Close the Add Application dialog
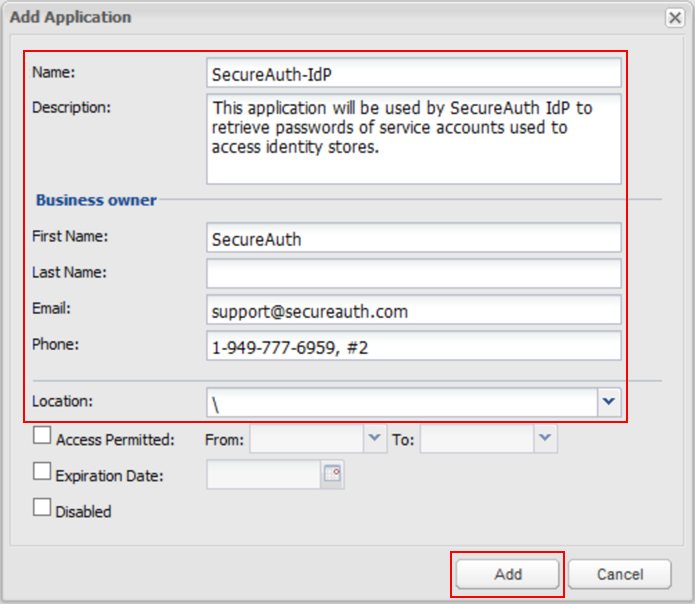This screenshot has width=695, height=604. [x=675, y=18]
